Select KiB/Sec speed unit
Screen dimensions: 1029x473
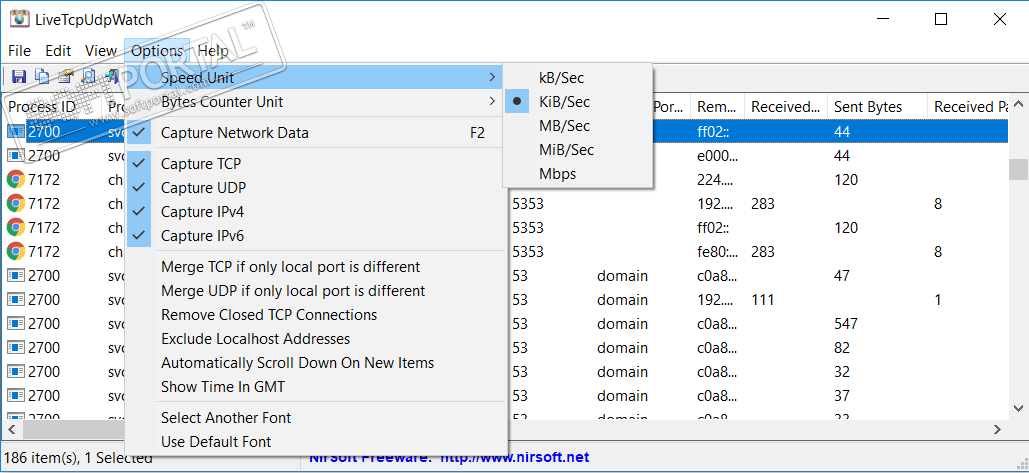tap(578, 102)
